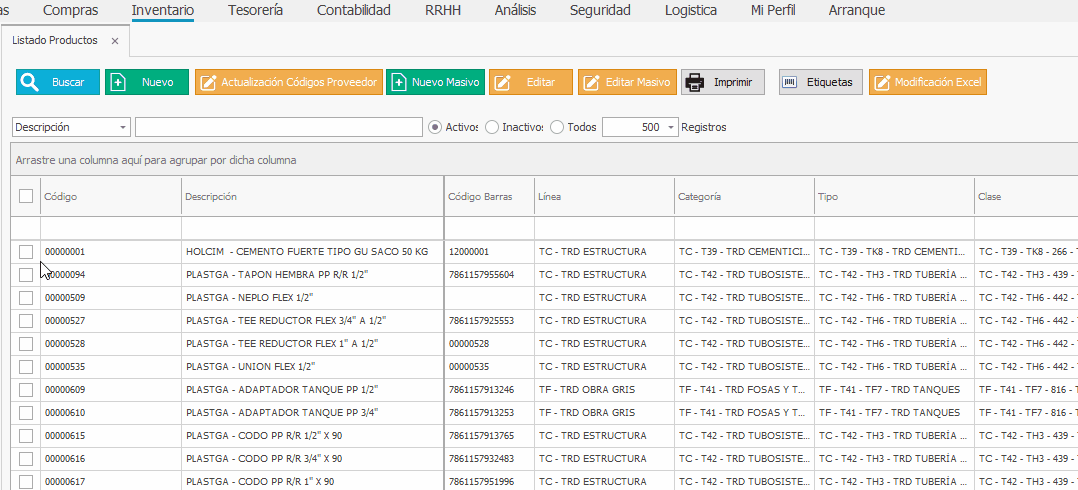Click the Editar Masivo pencil icon

(x=591, y=82)
